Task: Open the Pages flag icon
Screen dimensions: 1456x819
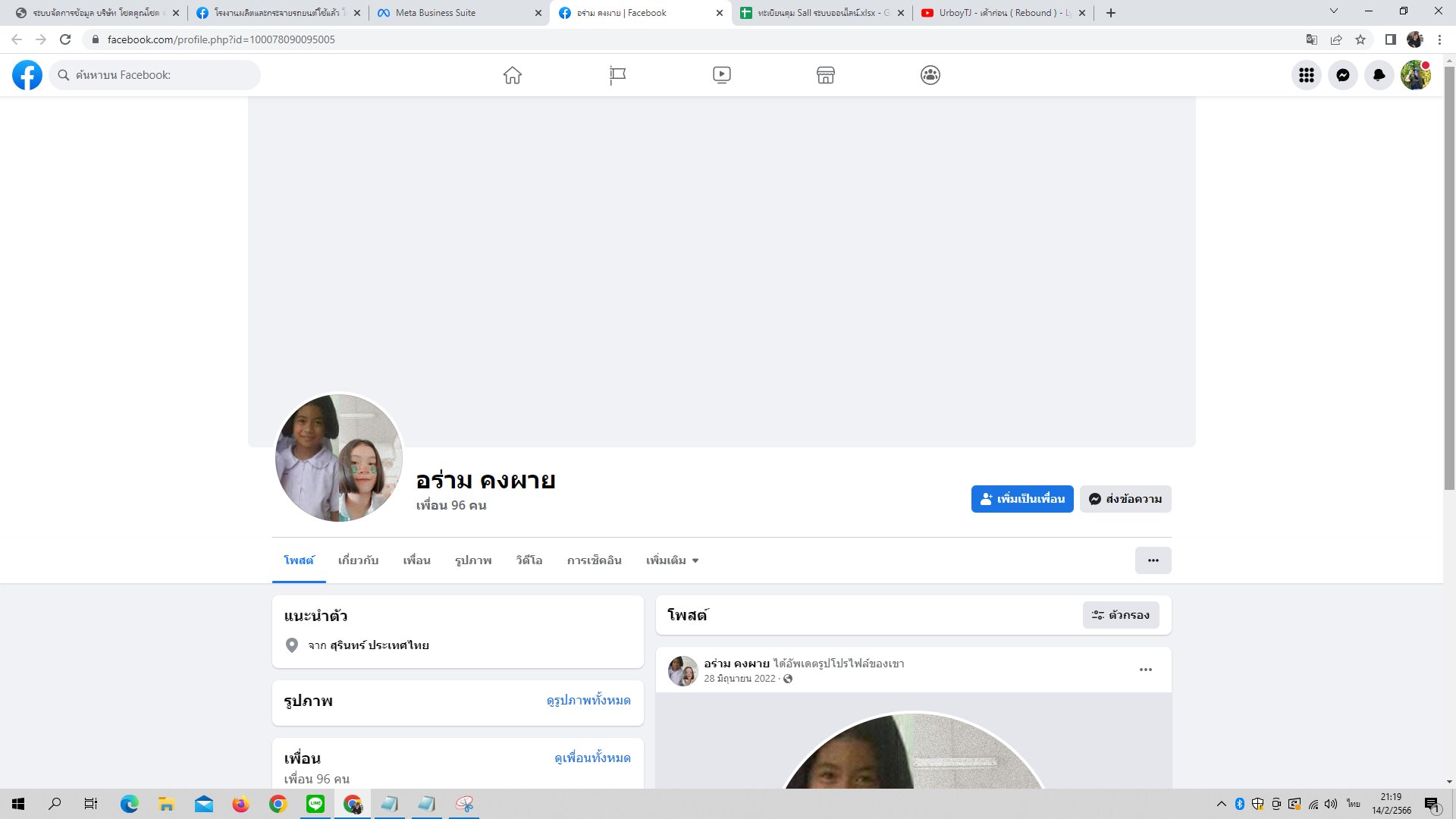Action: (617, 75)
